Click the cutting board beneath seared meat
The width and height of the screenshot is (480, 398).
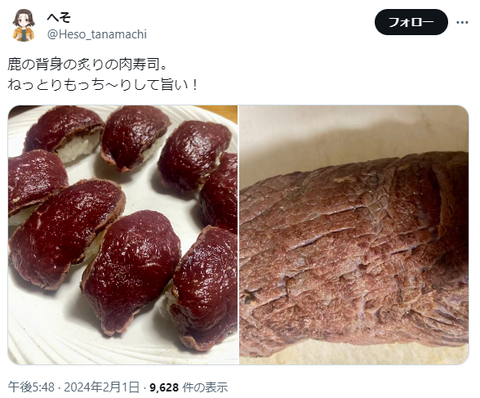pyautogui.click(x=353, y=354)
